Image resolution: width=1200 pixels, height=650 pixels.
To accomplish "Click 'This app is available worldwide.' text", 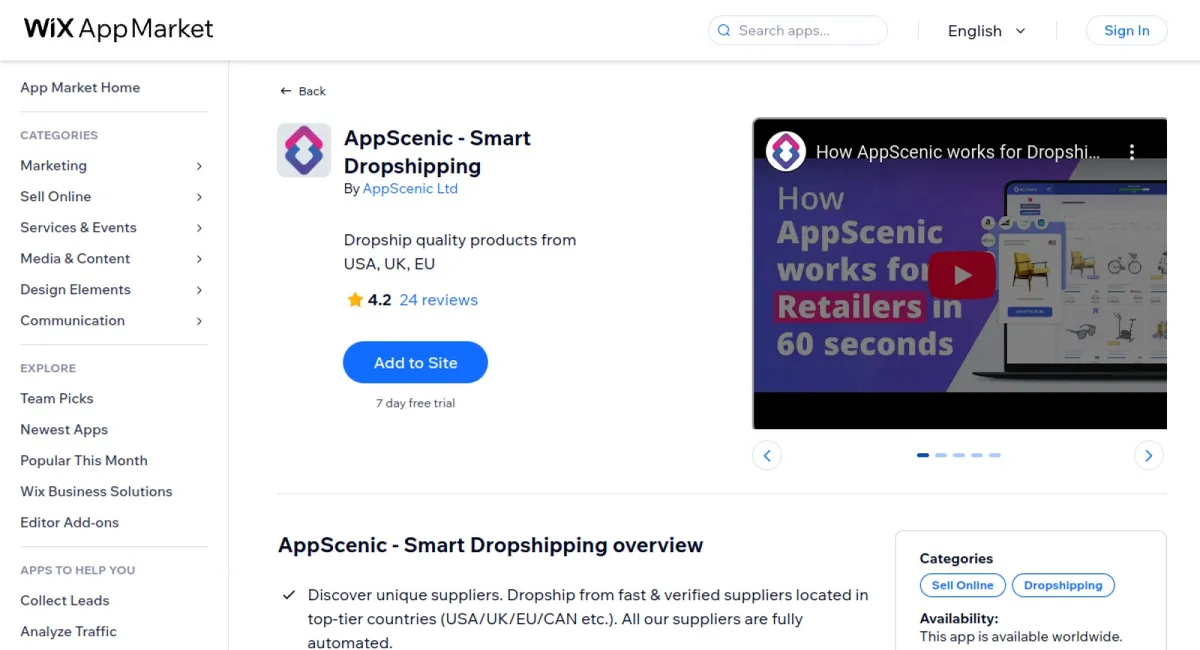I will [1021, 637].
